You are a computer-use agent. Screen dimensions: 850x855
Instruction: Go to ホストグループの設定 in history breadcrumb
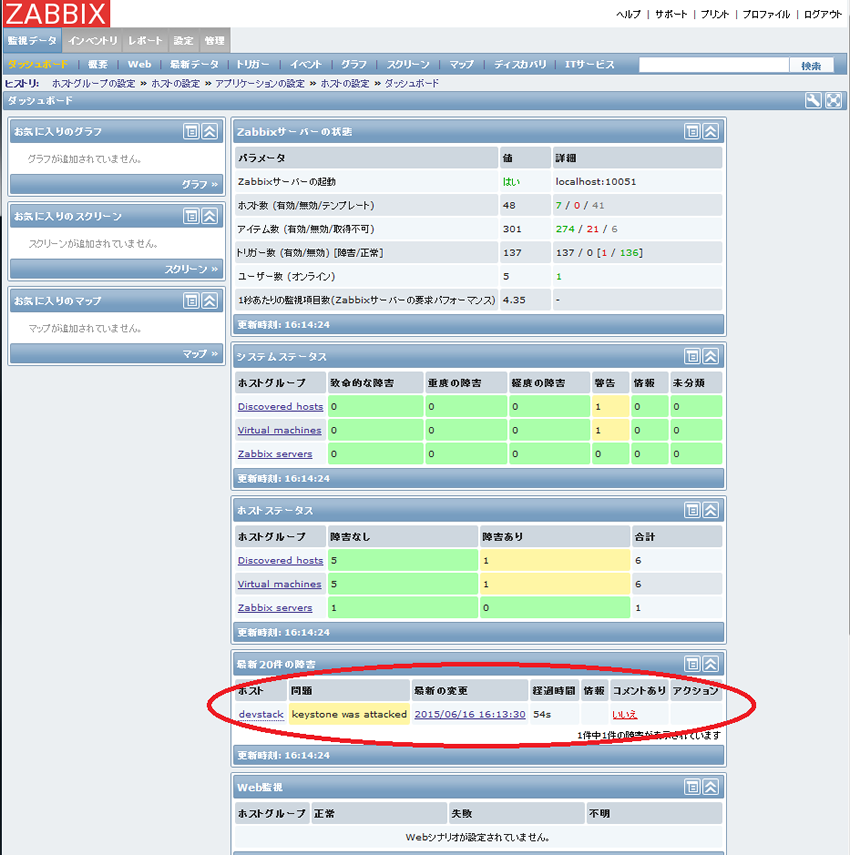point(93,83)
